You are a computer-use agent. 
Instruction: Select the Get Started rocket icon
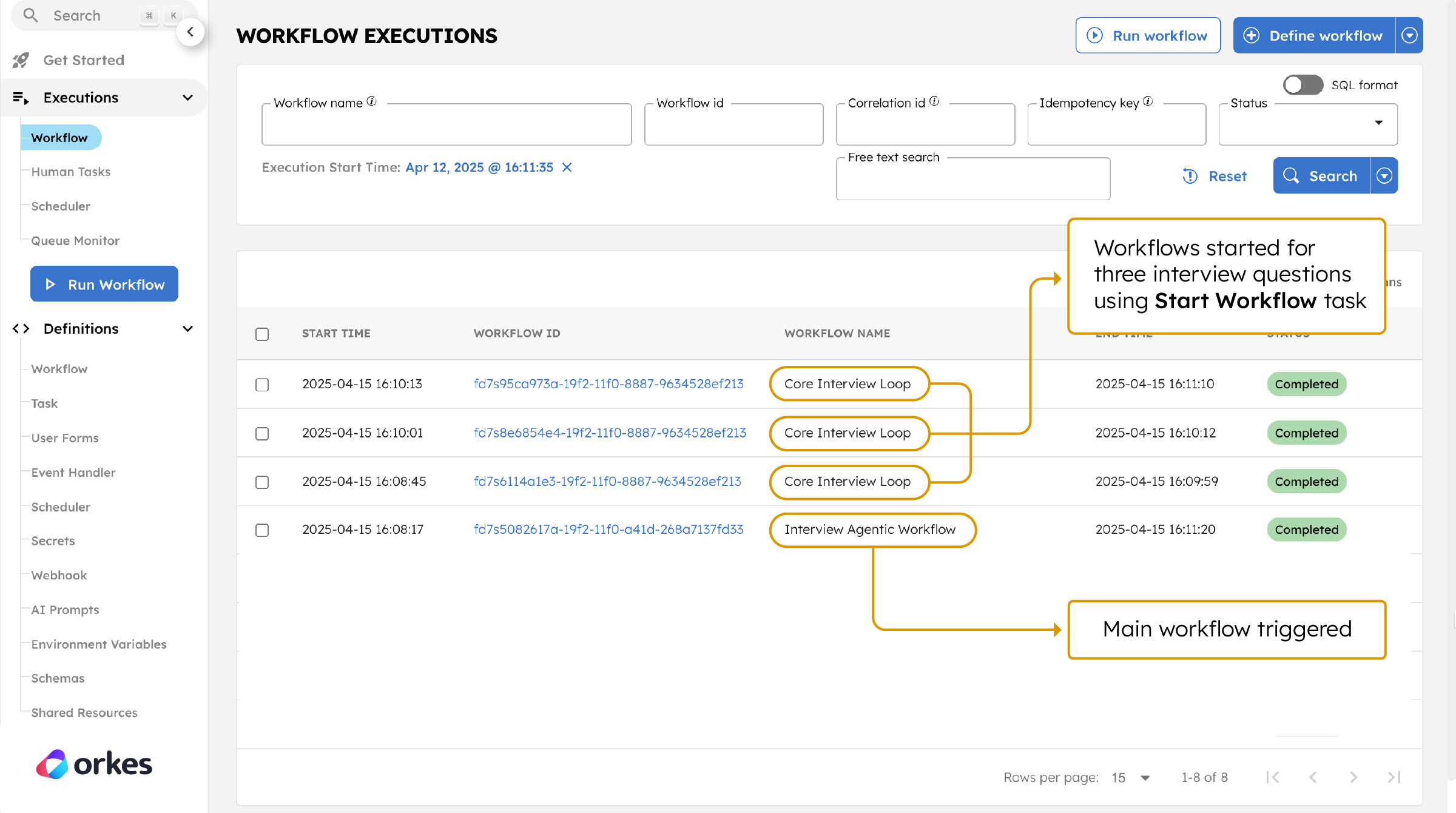coord(21,59)
